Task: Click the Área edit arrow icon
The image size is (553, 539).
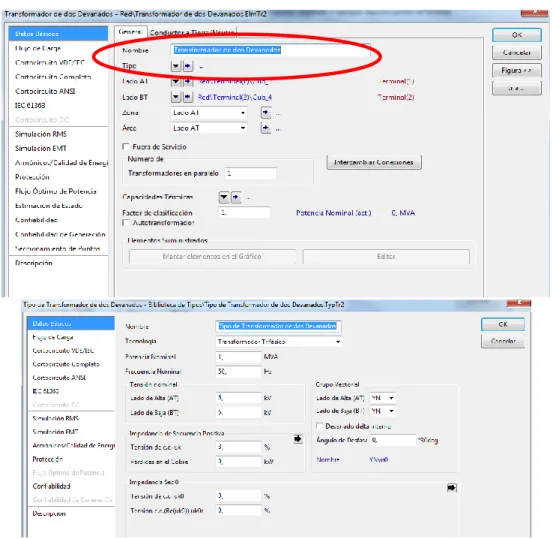Action: [x=266, y=128]
